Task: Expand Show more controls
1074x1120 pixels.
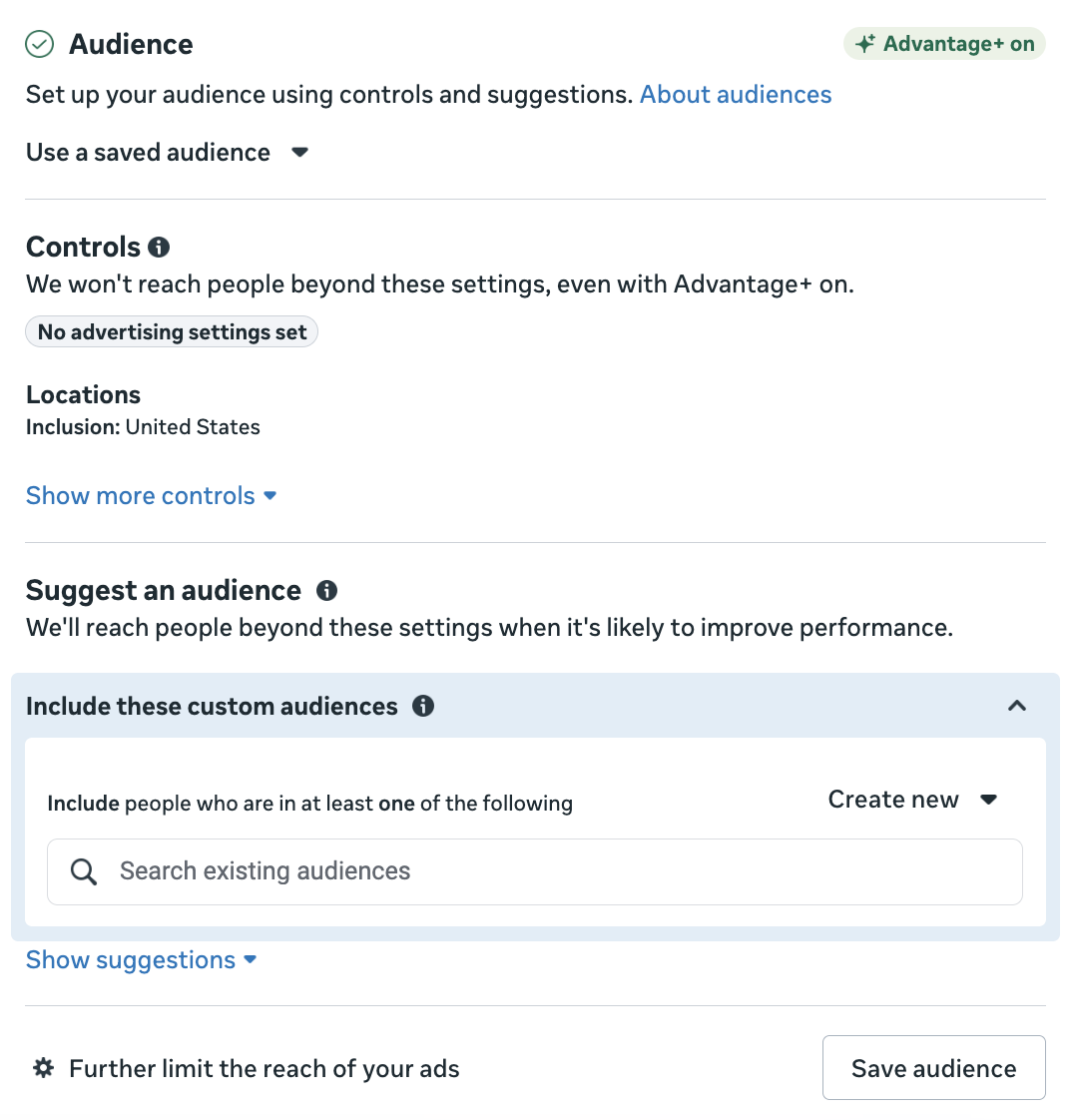Action: 151,496
